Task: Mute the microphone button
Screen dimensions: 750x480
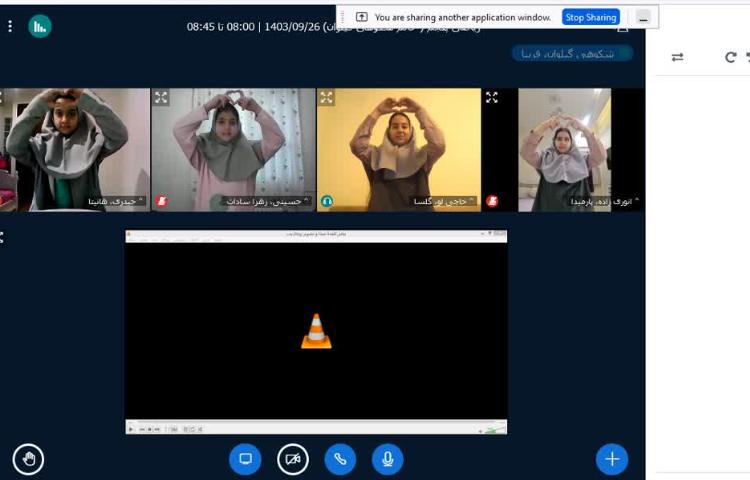Action: point(388,459)
